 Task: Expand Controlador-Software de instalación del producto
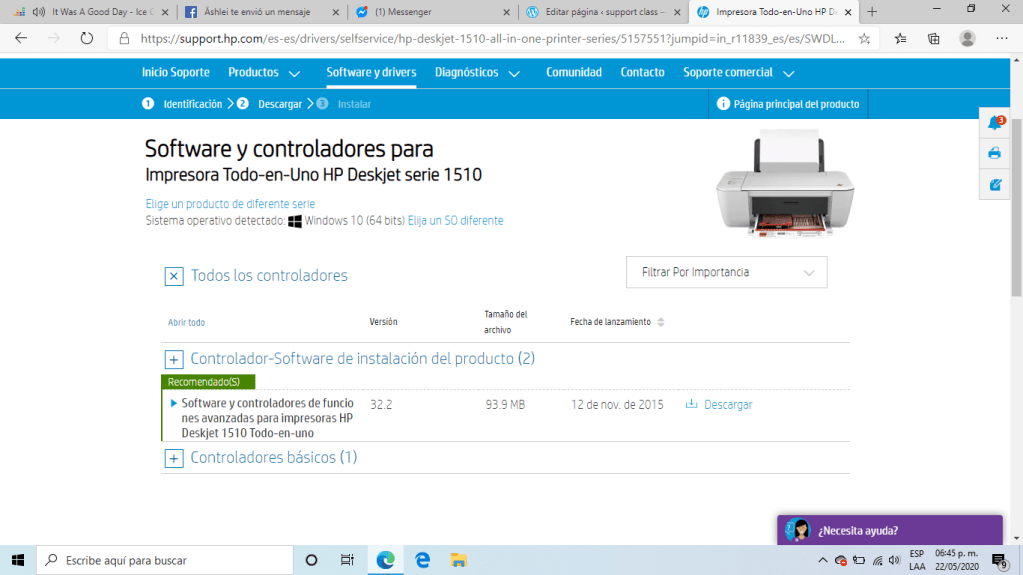pos(174,359)
